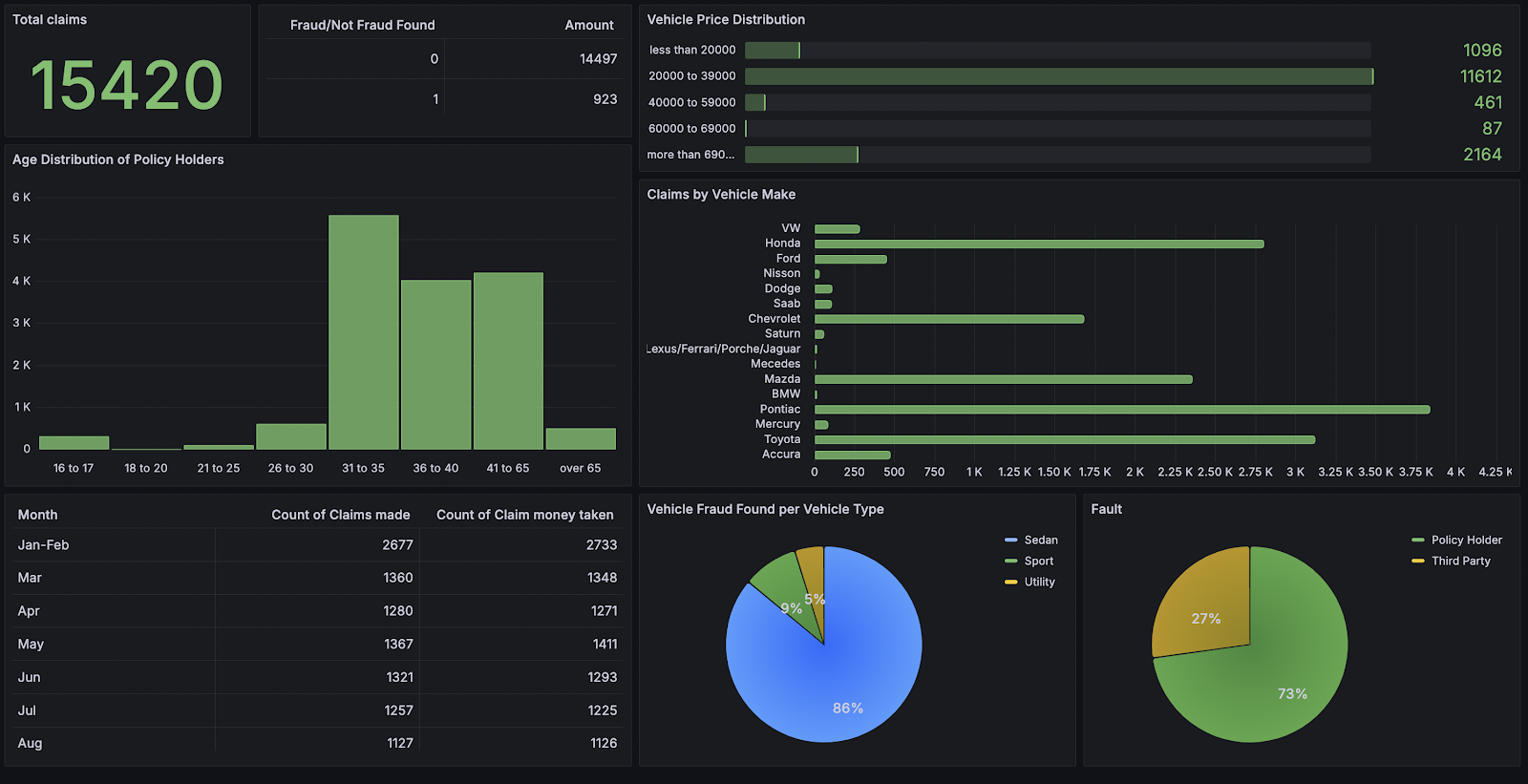Click the Toyota bar in vehicle make chart

[x=1065, y=440]
